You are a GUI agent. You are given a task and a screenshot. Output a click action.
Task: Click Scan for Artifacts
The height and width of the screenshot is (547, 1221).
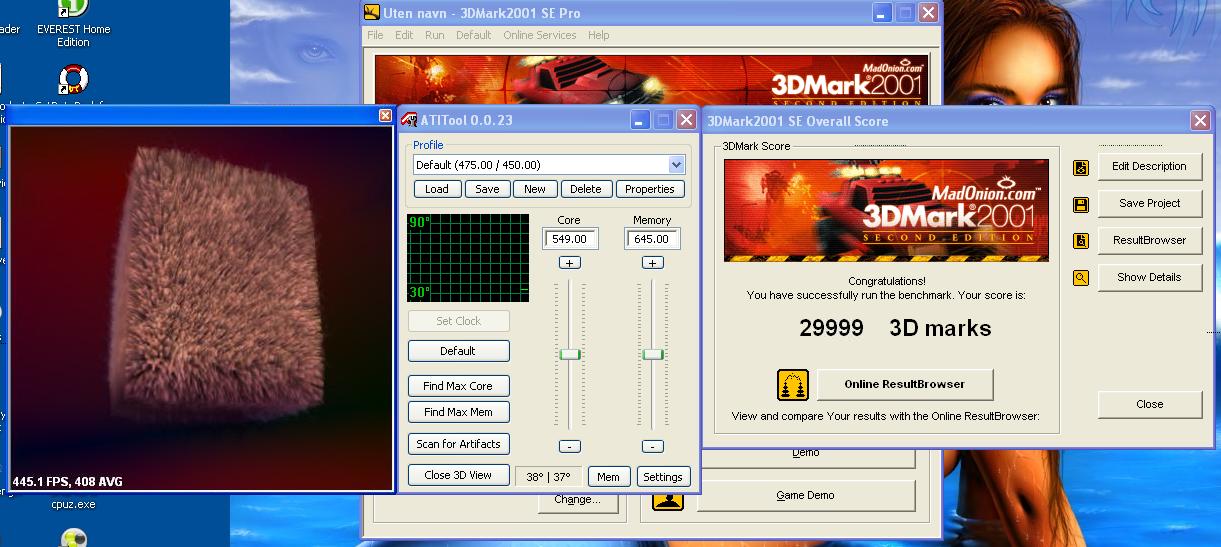pos(458,444)
